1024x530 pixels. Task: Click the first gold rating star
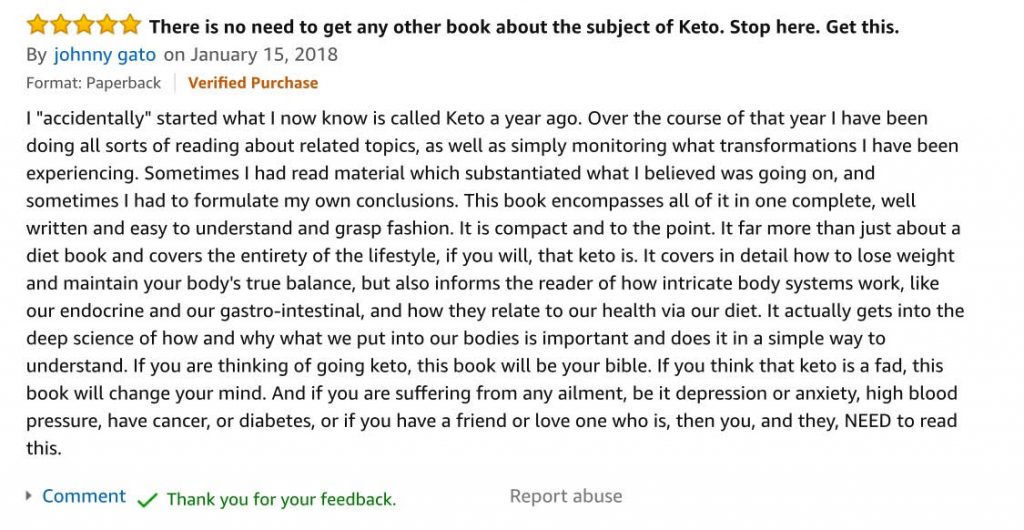coord(38,25)
